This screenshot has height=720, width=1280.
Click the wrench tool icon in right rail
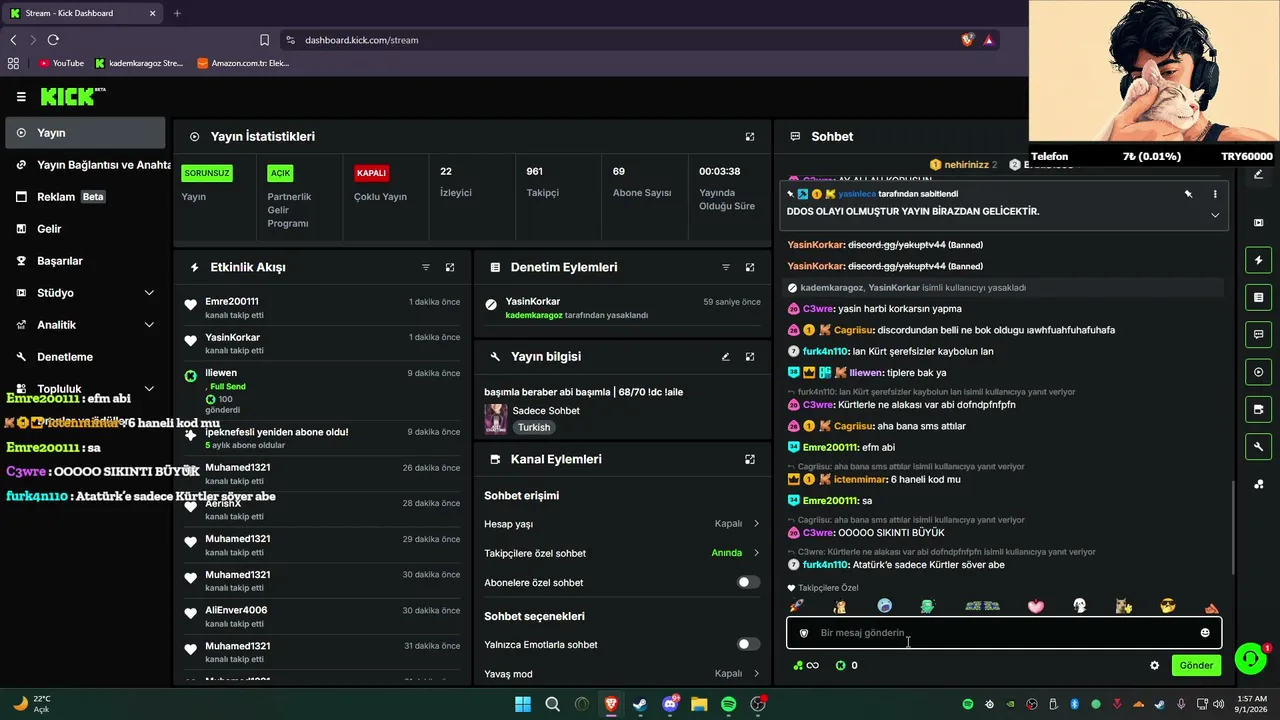(1258, 446)
